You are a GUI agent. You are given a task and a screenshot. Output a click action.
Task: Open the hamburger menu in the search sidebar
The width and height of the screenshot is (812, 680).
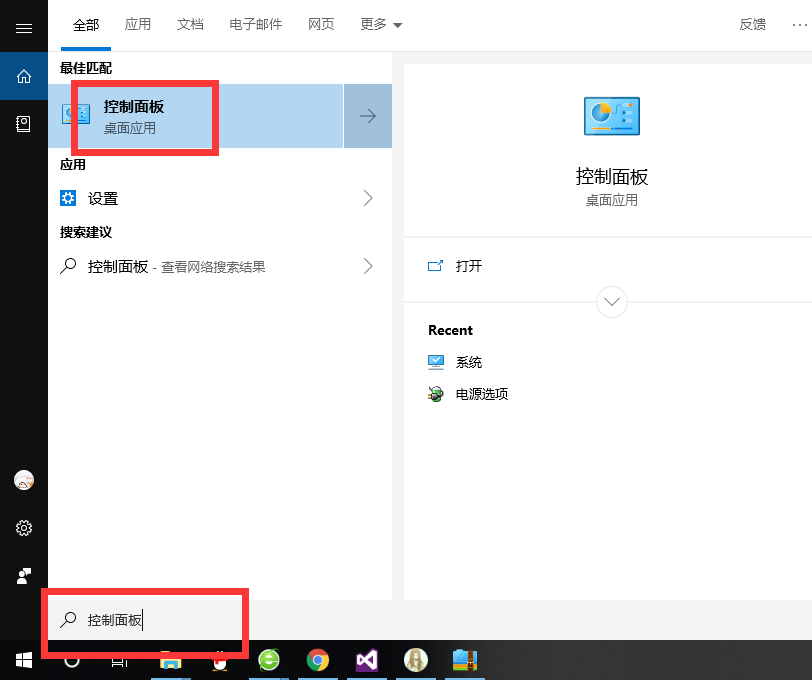[24, 28]
